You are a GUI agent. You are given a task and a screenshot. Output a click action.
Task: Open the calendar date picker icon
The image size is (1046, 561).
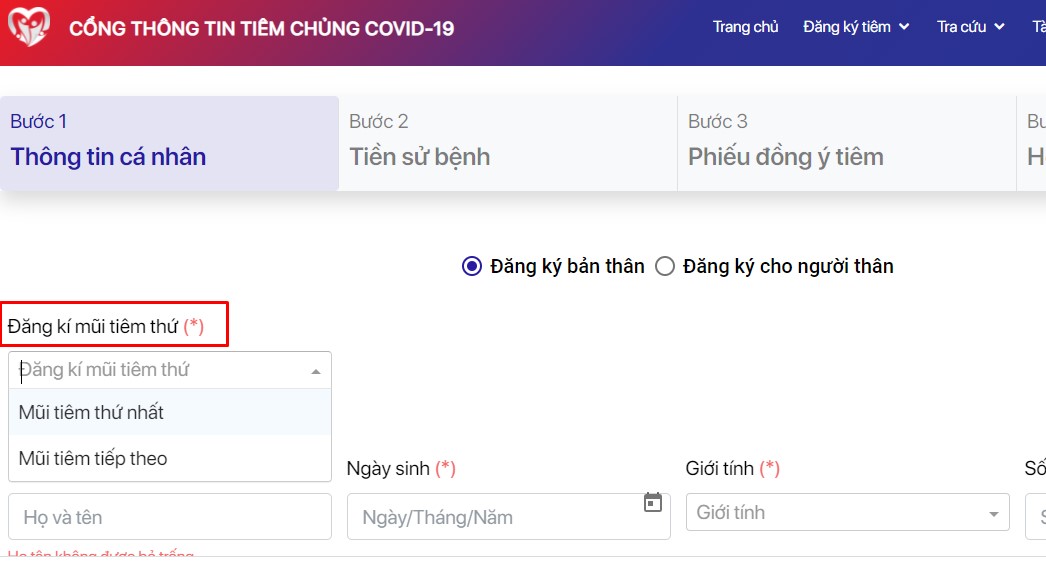pos(653,502)
